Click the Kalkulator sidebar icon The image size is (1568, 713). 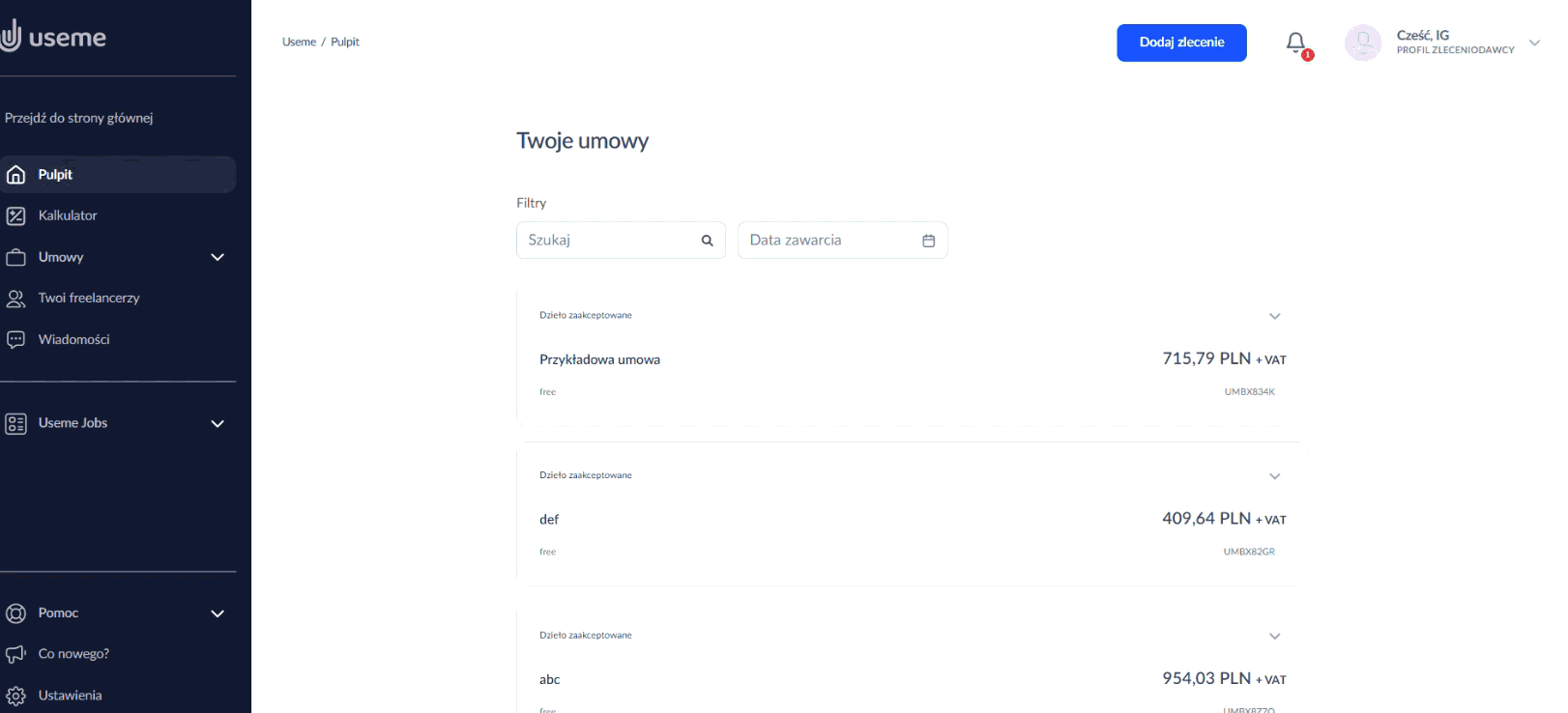[15, 215]
